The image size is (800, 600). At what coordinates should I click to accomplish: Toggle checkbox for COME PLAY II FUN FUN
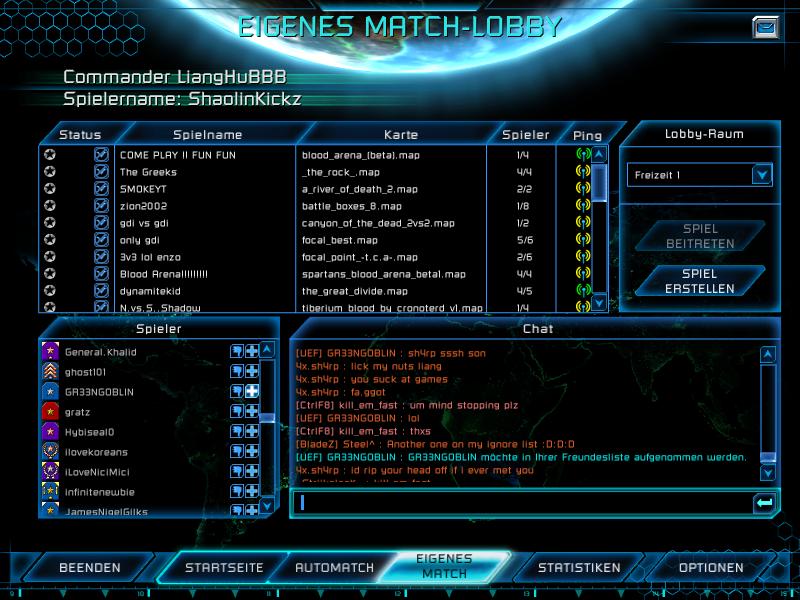click(x=101, y=155)
